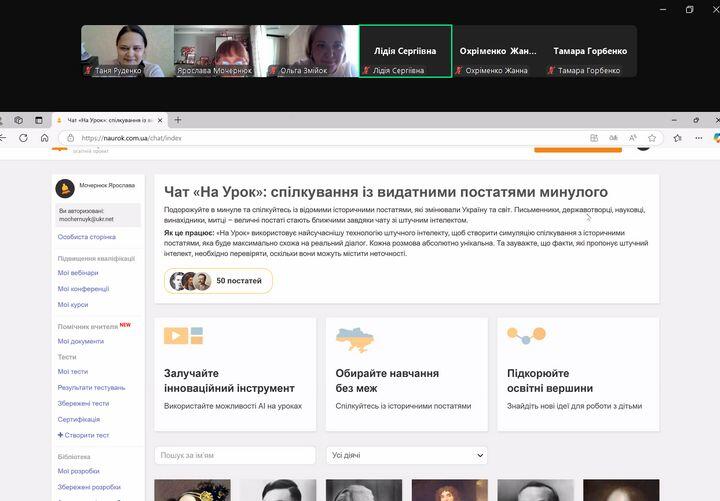The image size is (720, 501).
Task: Click the Підкорюйте освітні вершини card title
Action: (x=550, y=381)
